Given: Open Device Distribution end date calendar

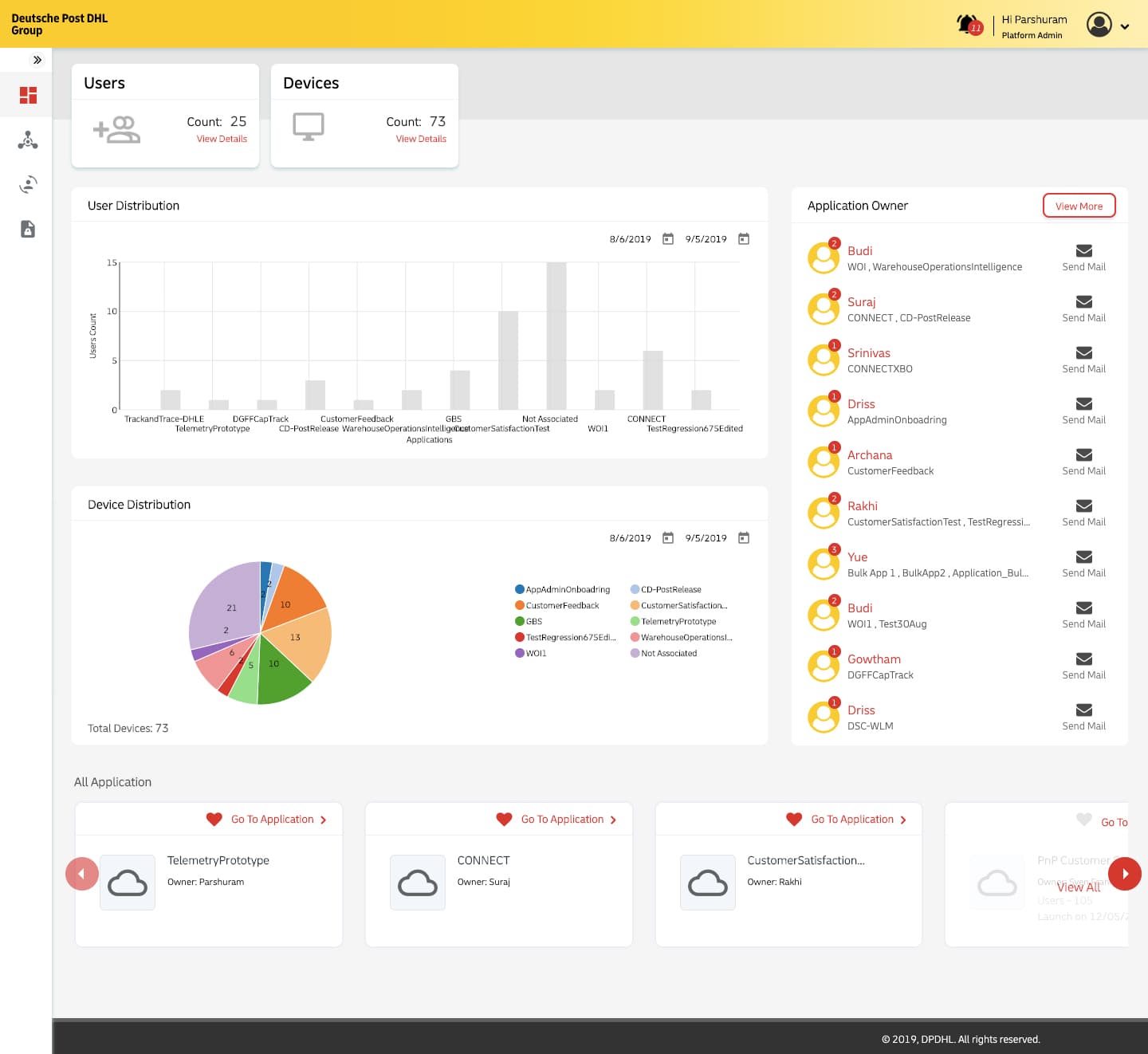Looking at the screenshot, I should coord(744,538).
